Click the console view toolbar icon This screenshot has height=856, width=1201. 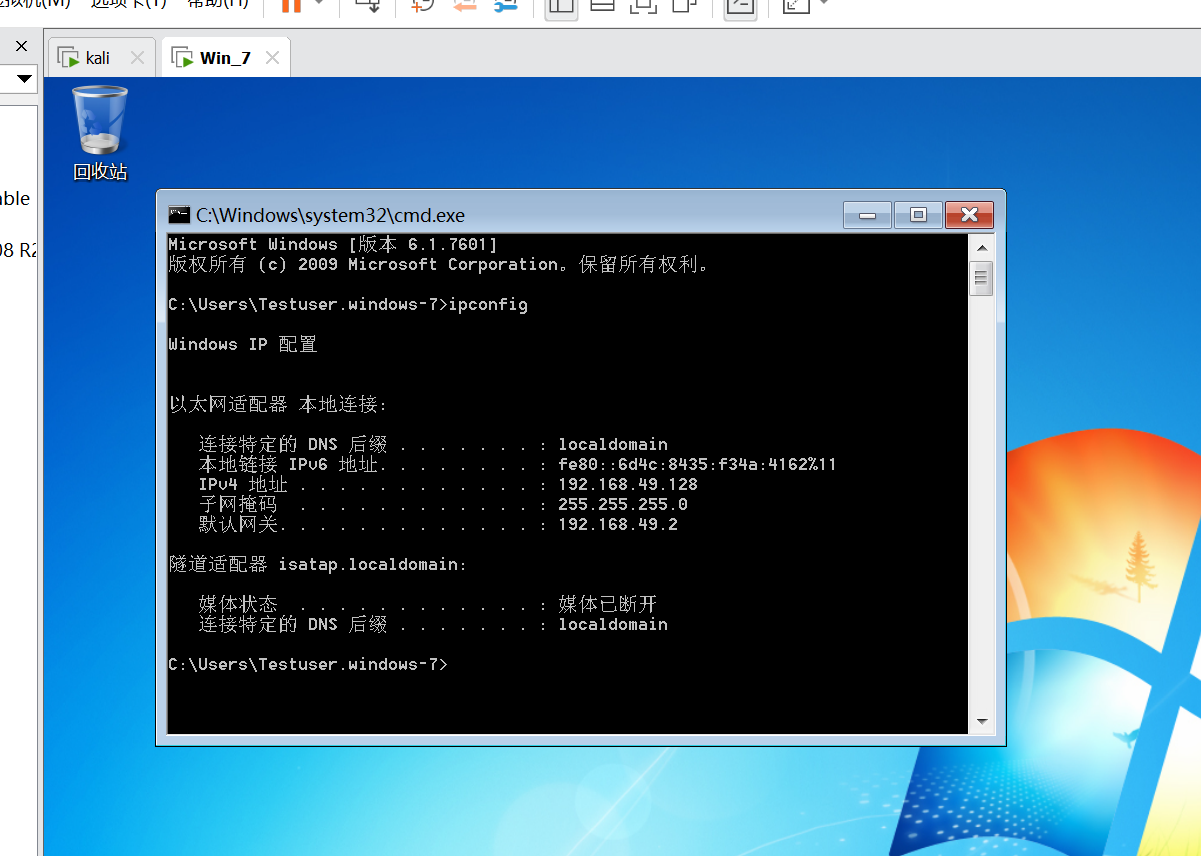click(740, 5)
